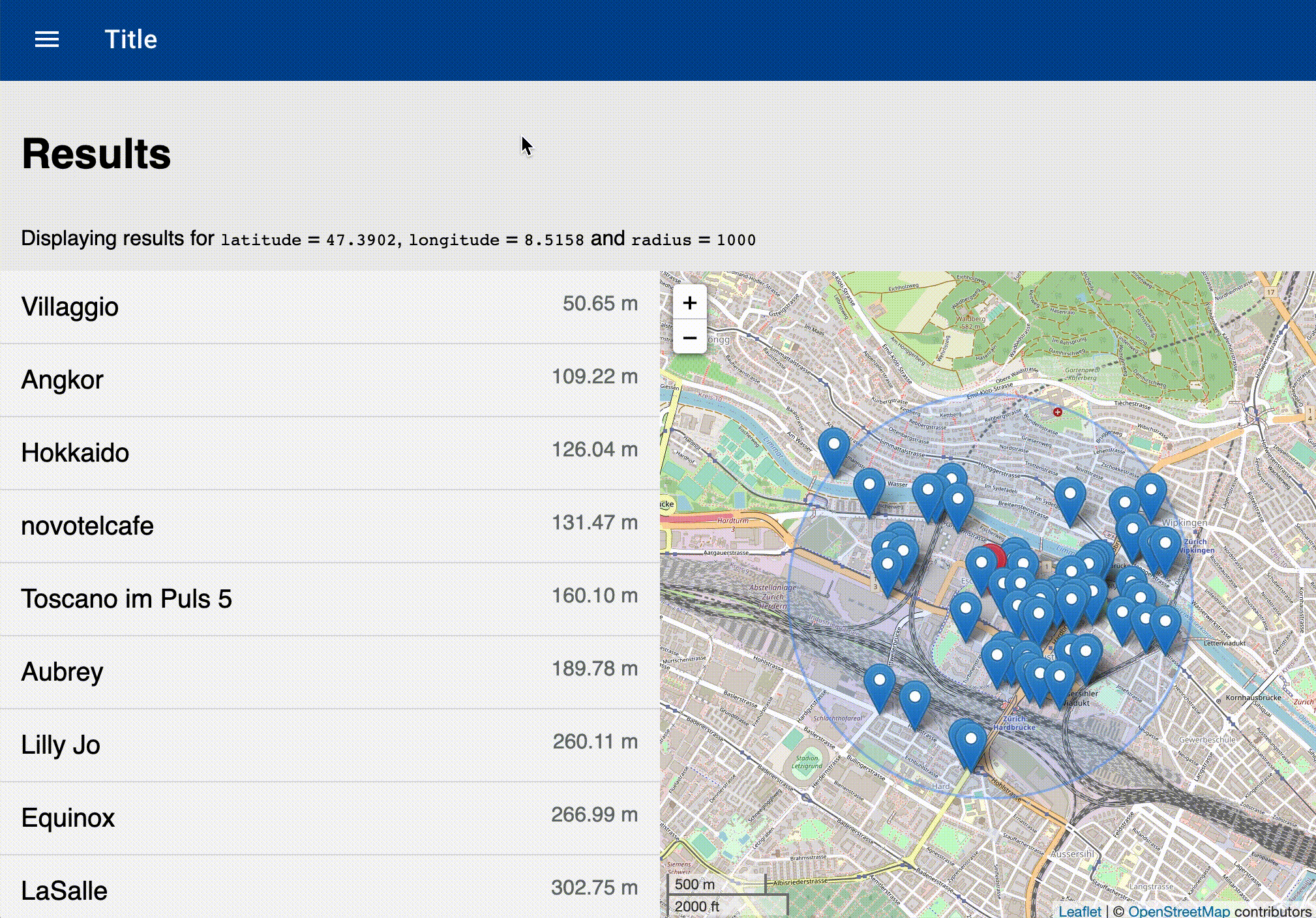Click the 500 m map scale bar
The width and height of the screenshot is (1316, 918).
click(715, 884)
